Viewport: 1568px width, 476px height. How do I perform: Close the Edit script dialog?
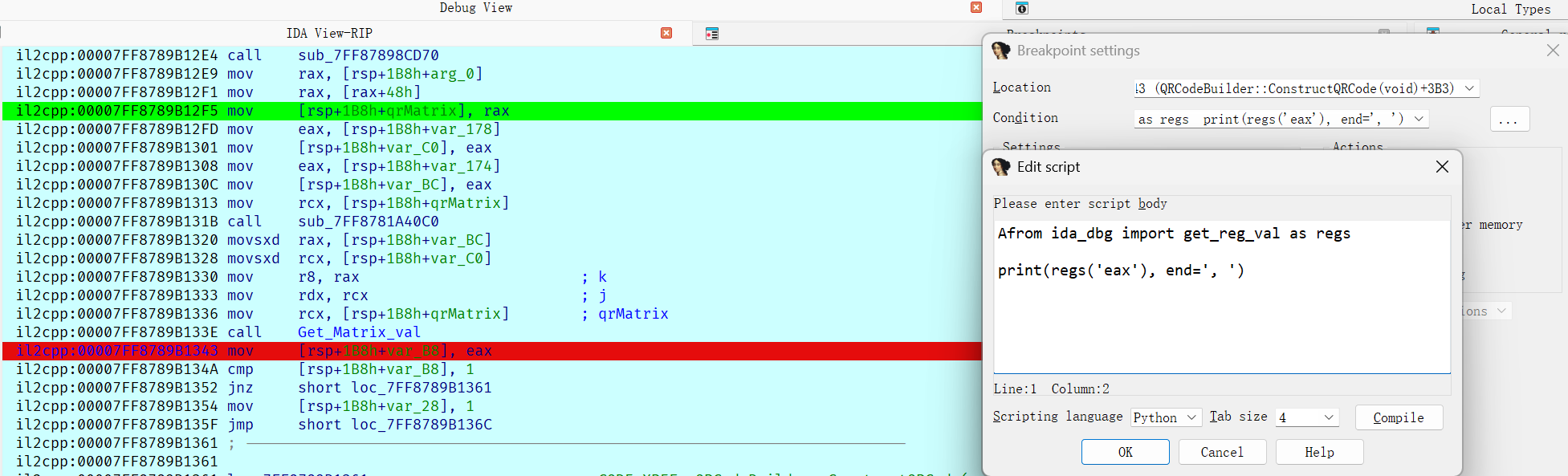1442,166
